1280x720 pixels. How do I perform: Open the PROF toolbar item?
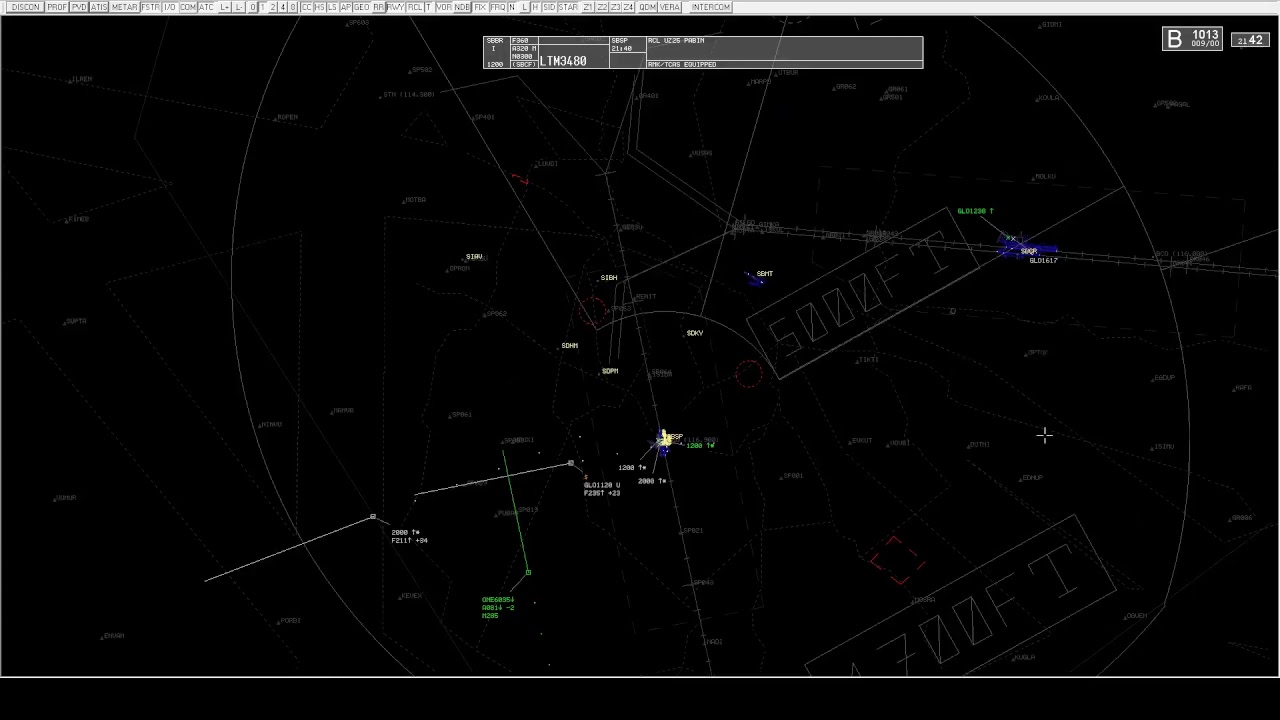point(57,7)
